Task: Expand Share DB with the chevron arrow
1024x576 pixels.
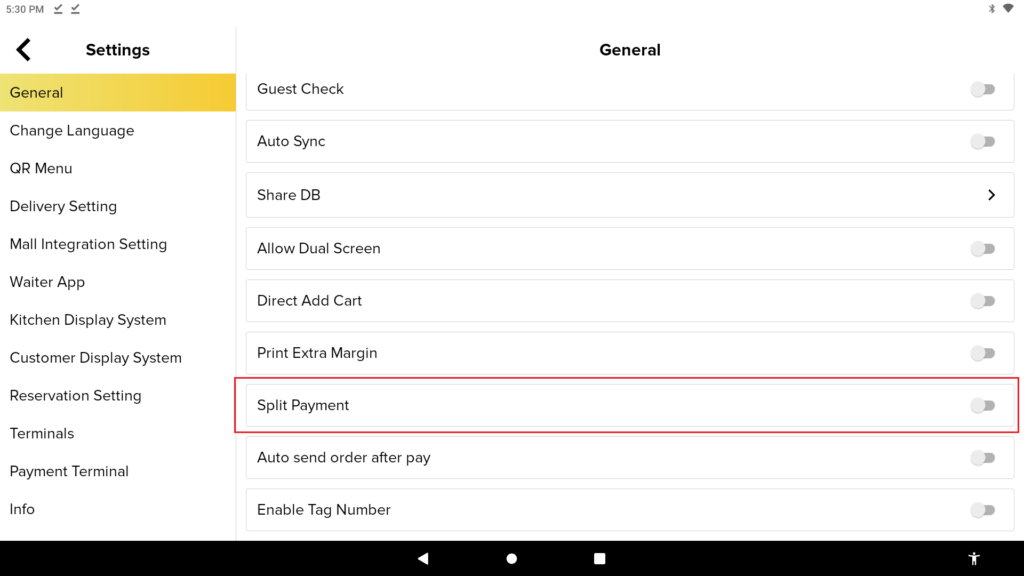Action: pos(991,195)
